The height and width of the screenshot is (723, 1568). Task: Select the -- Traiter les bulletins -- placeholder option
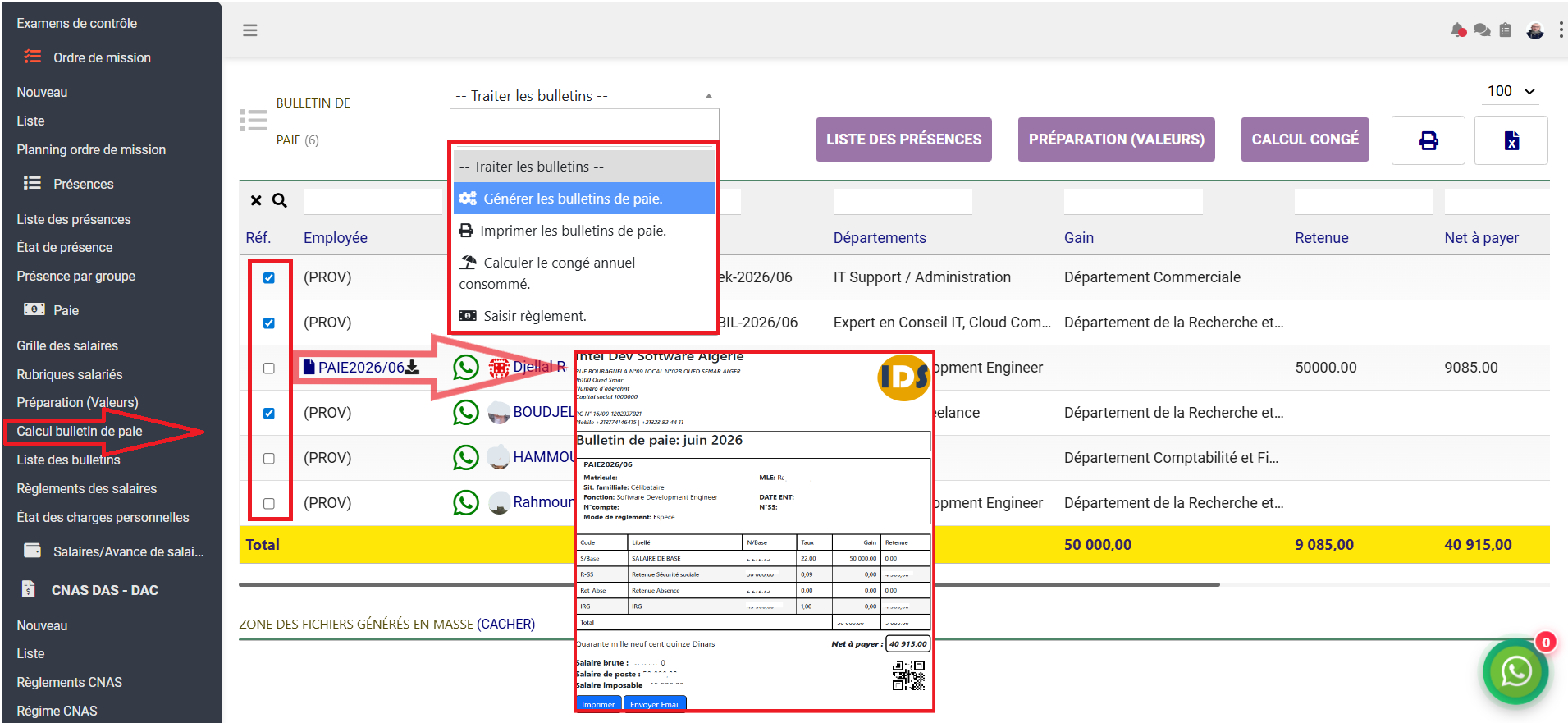coord(584,167)
